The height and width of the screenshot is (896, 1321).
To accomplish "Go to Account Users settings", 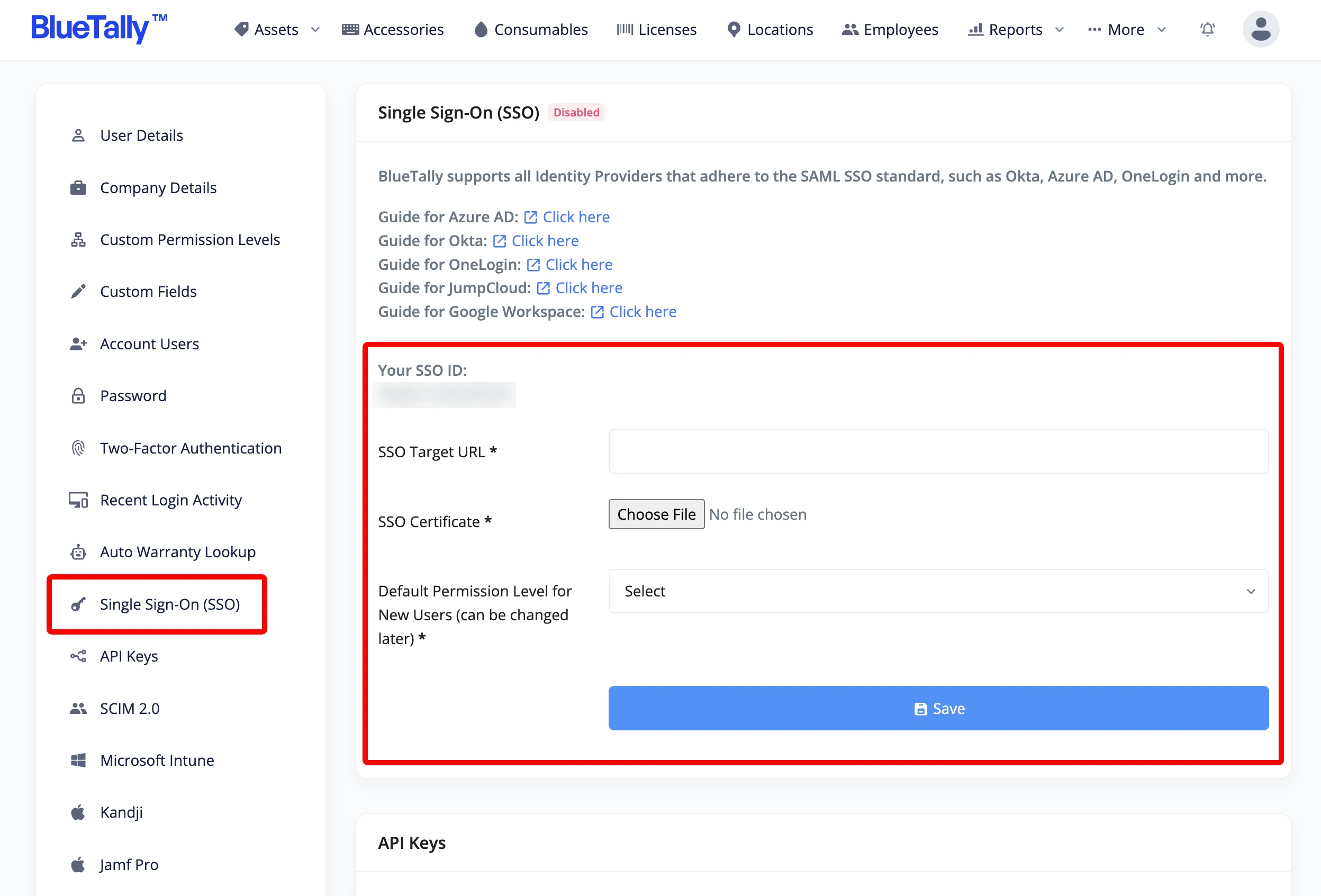I will click(x=149, y=344).
